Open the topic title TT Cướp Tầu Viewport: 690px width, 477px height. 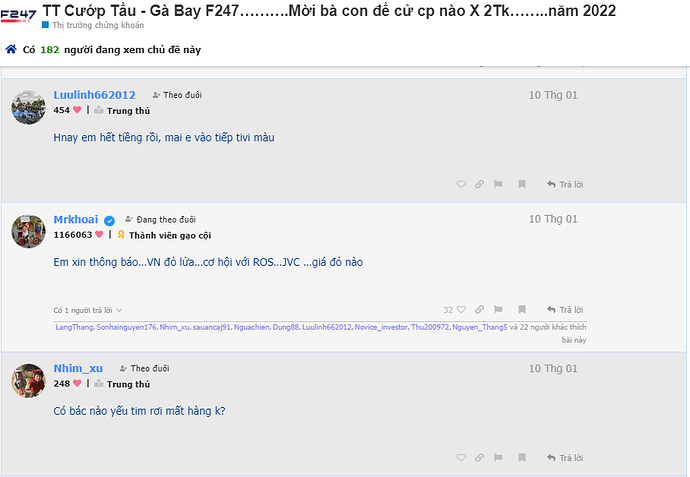[329, 10]
